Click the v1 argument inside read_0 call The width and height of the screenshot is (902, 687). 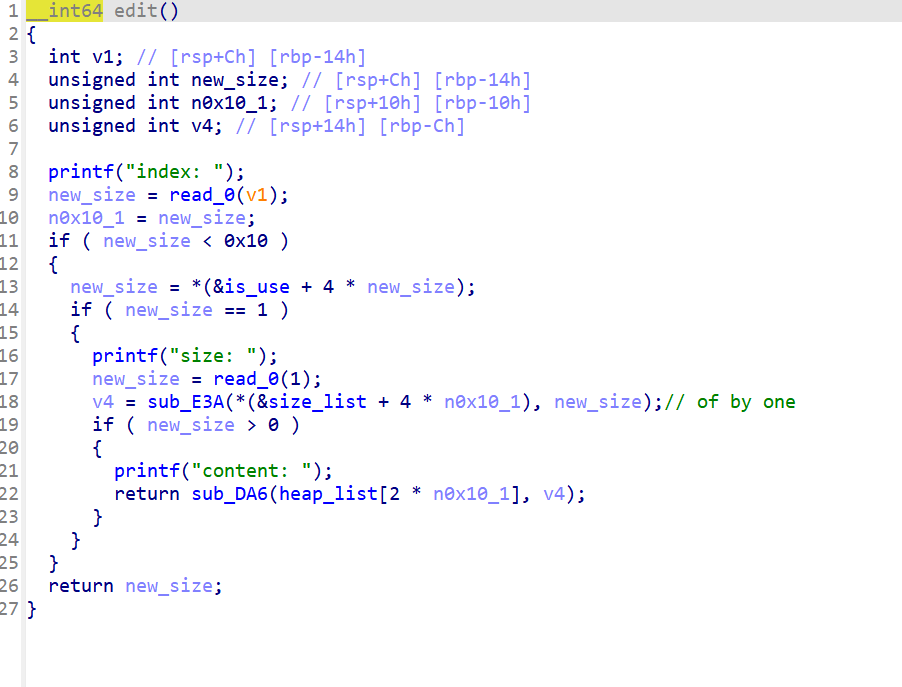pos(256,195)
